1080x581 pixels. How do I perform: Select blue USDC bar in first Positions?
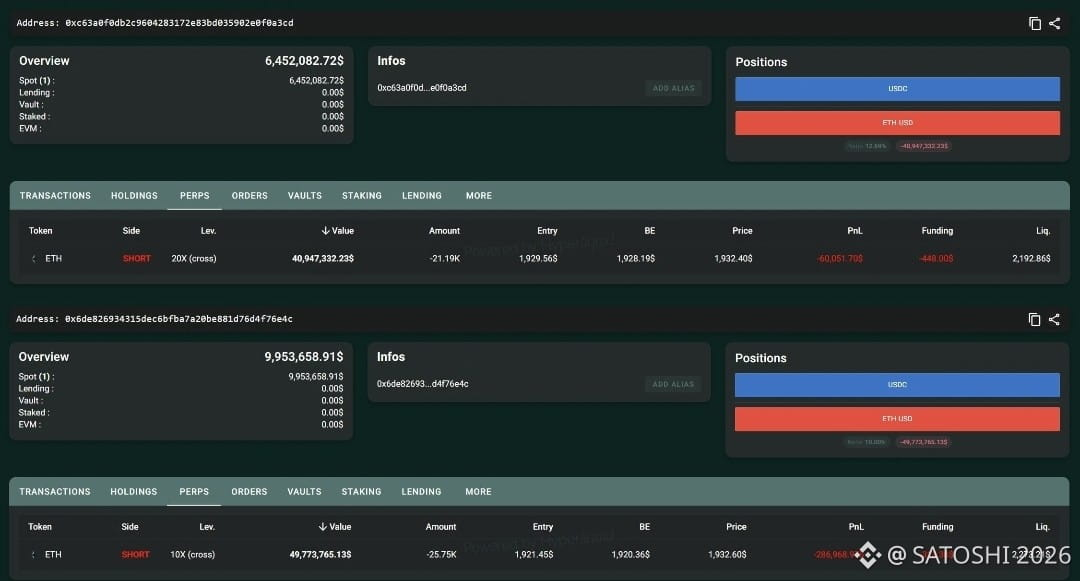pyautogui.click(x=897, y=89)
